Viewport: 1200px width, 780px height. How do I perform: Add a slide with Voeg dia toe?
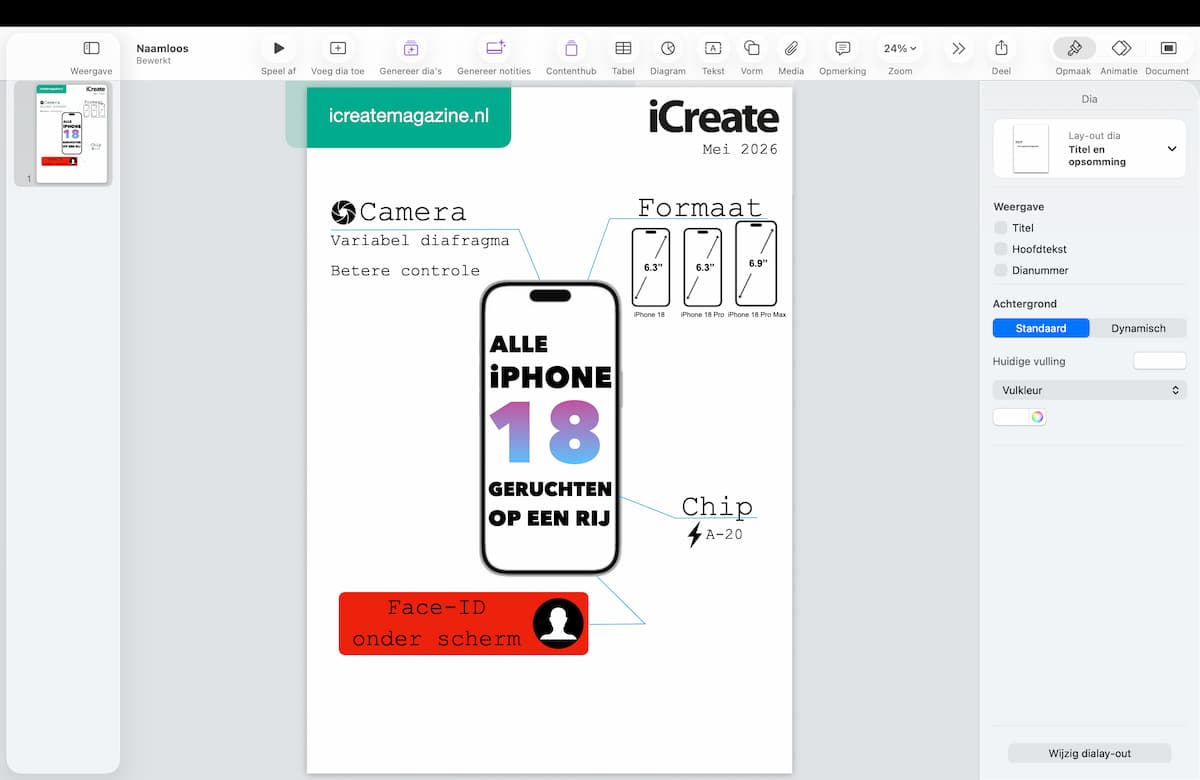coord(338,48)
